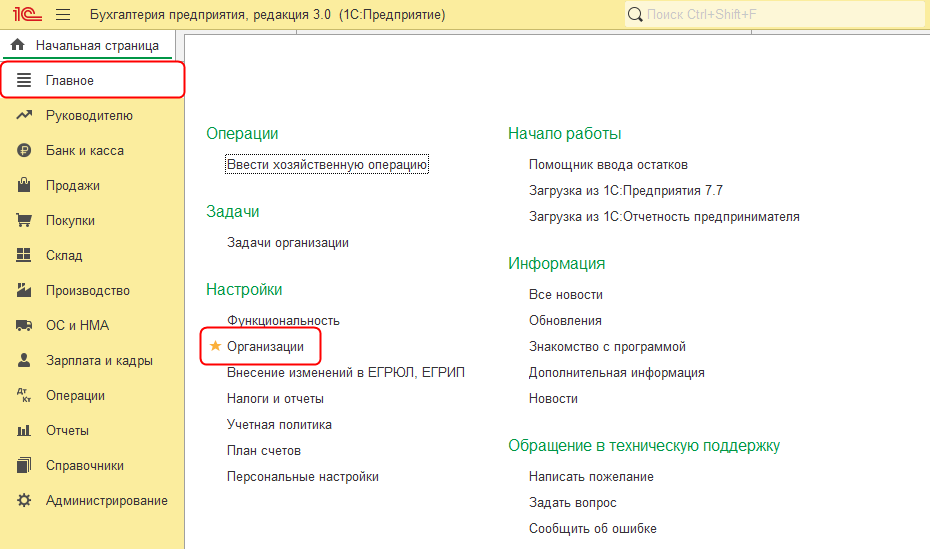Click the Главное list icon
The image size is (930, 549).
tap(24, 80)
